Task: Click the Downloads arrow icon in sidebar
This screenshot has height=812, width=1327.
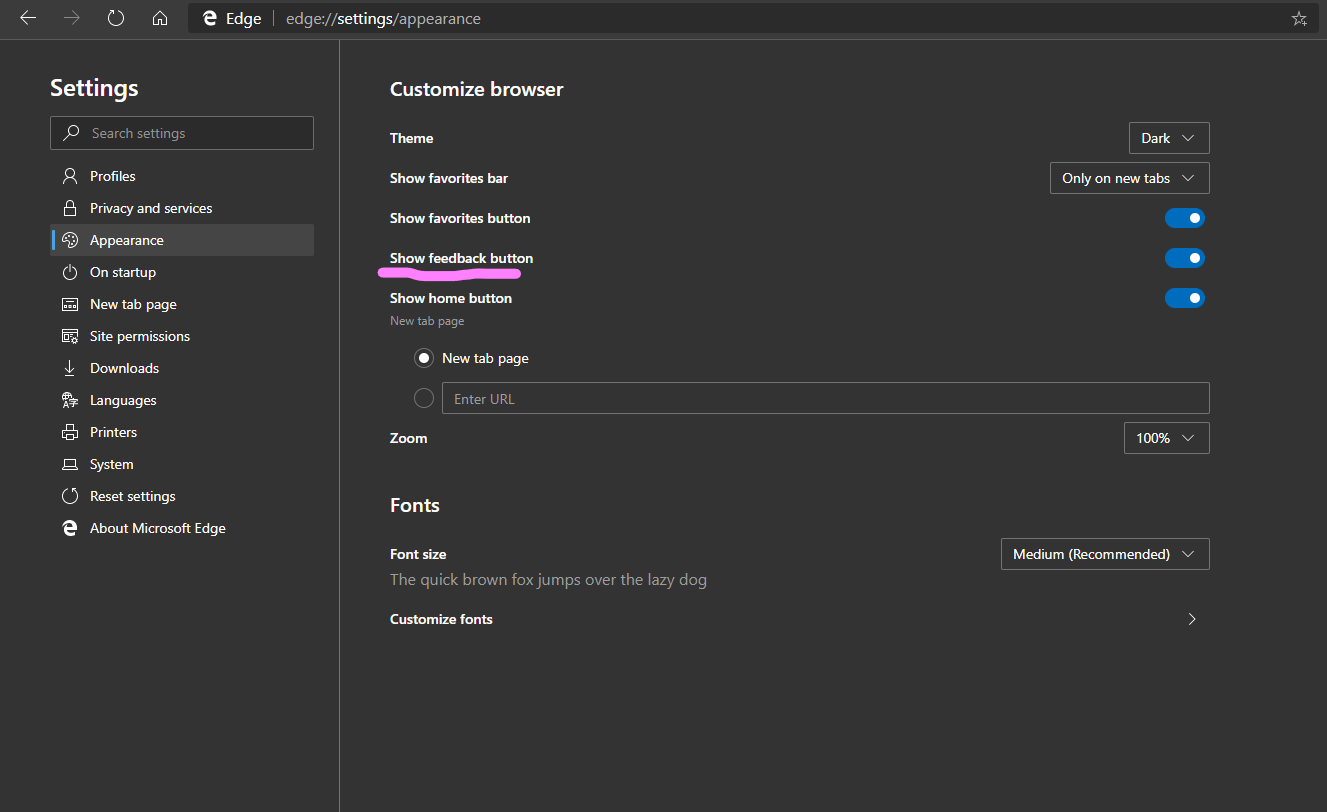Action: point(70,368)
